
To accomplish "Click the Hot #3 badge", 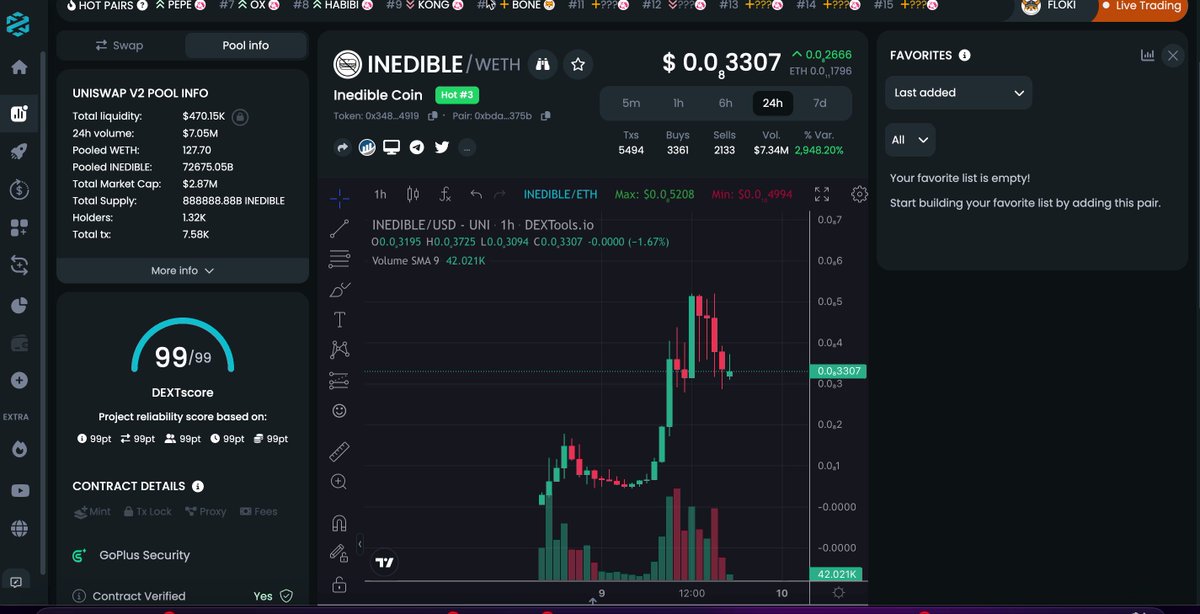I will [x=456, y=96].
